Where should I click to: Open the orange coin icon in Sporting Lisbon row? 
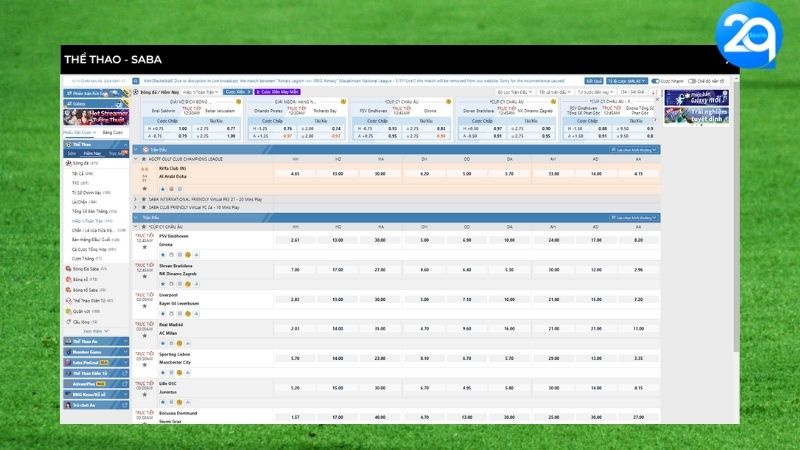click(x=180, y=373)
